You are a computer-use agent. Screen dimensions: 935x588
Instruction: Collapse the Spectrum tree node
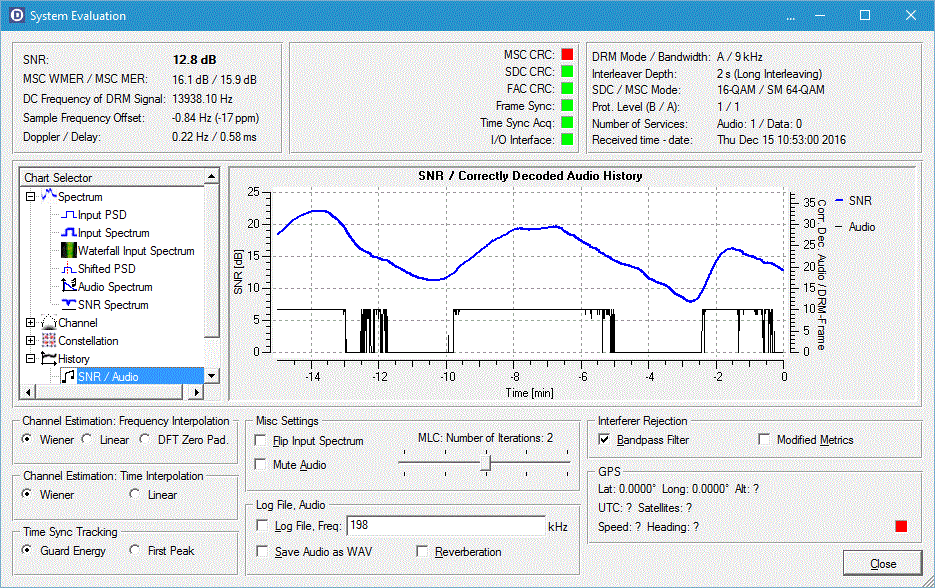(30, 196)
